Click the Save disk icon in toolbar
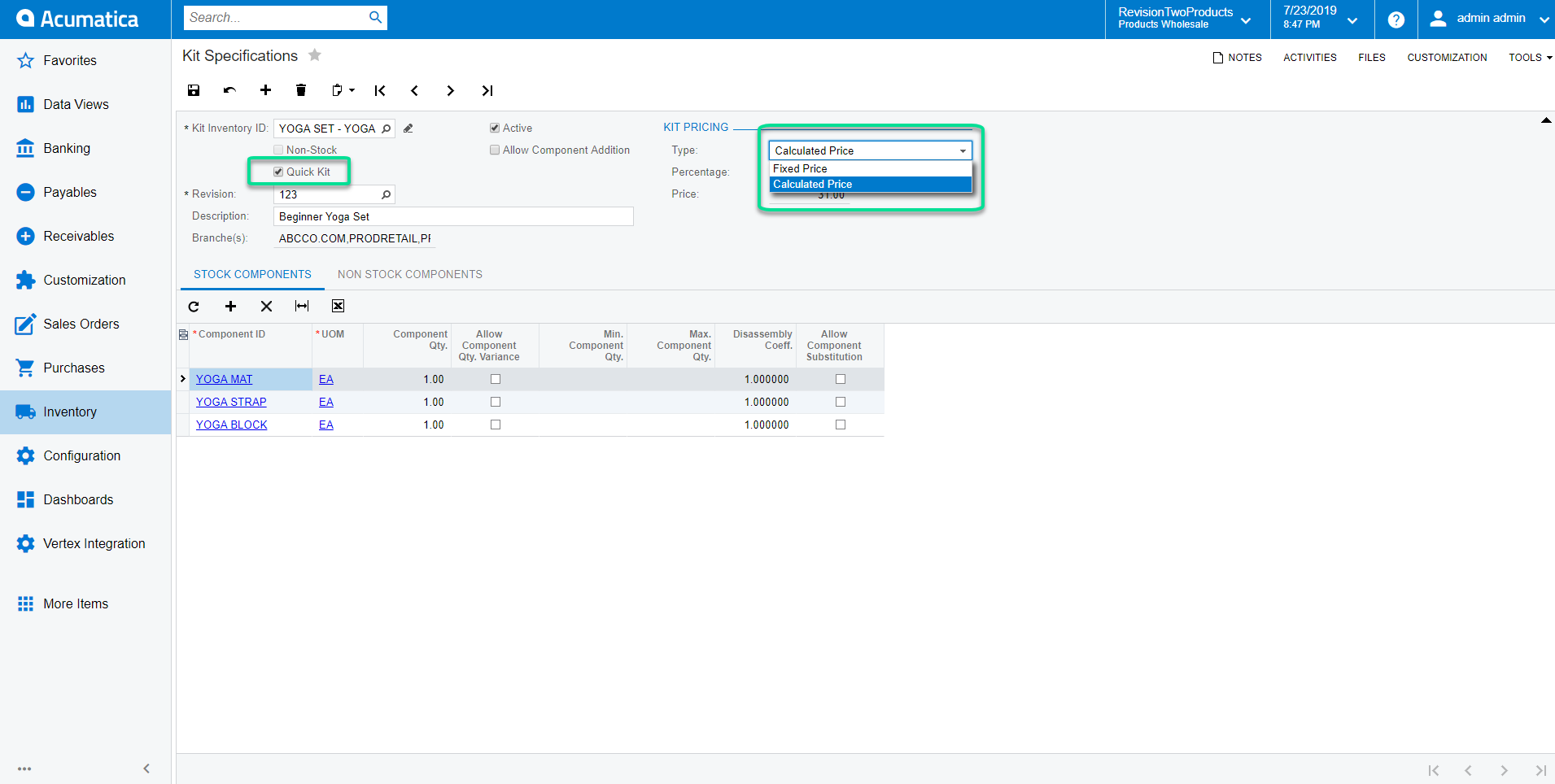1555x784 pixels. click(x=194, y=90)
